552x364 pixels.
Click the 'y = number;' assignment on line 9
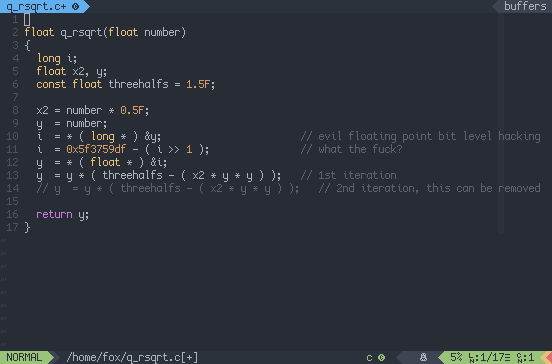pos(72,124)
